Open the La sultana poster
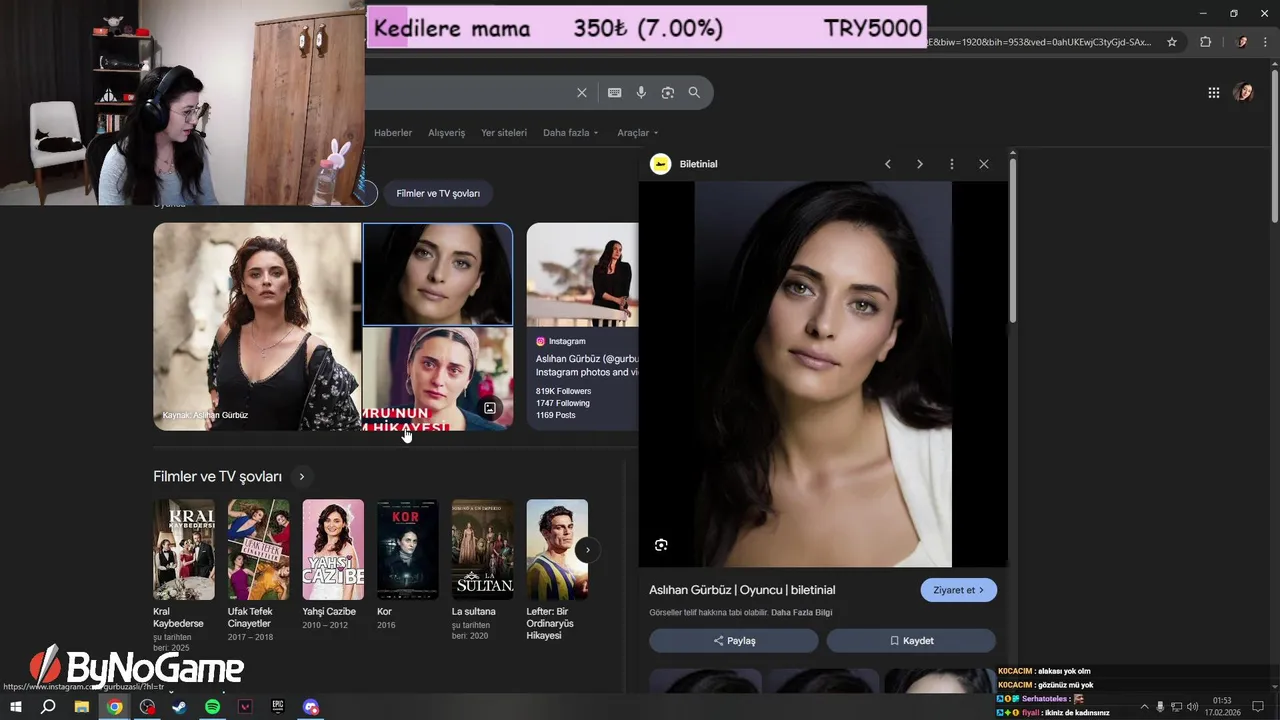The height and width of the screenshot is (720, 1280). click(x=482, y=549)
